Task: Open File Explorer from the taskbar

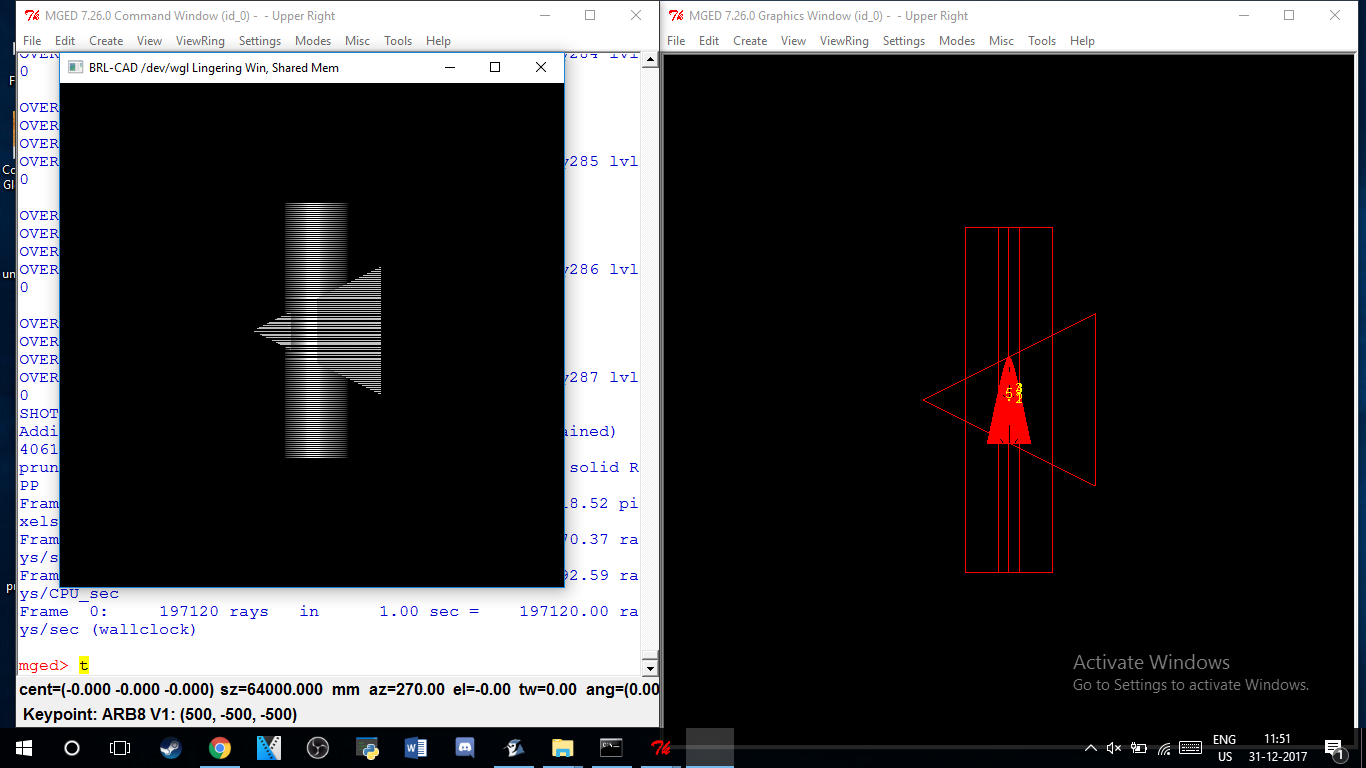Action: [x=563, y=747]
